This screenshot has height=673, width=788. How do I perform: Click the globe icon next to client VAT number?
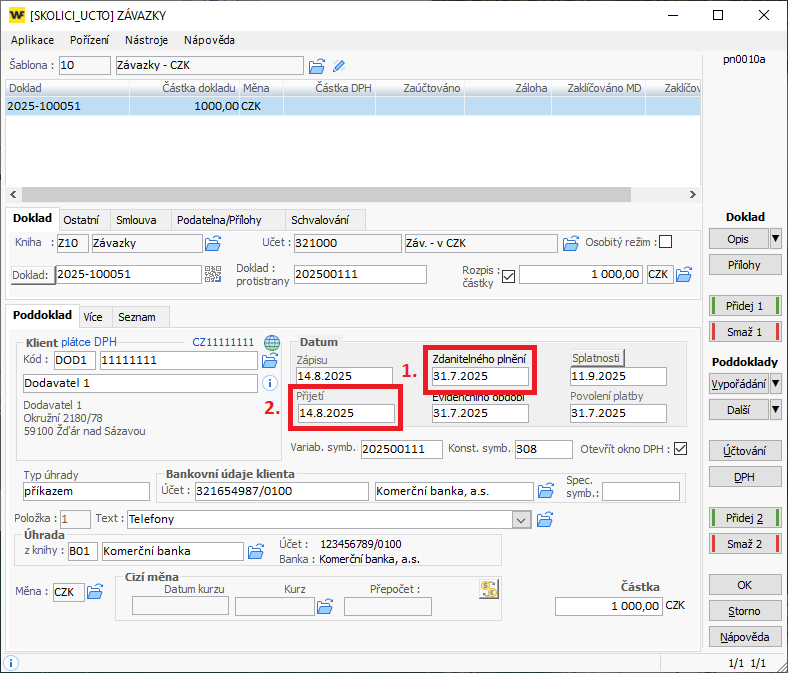coord(271,342)
